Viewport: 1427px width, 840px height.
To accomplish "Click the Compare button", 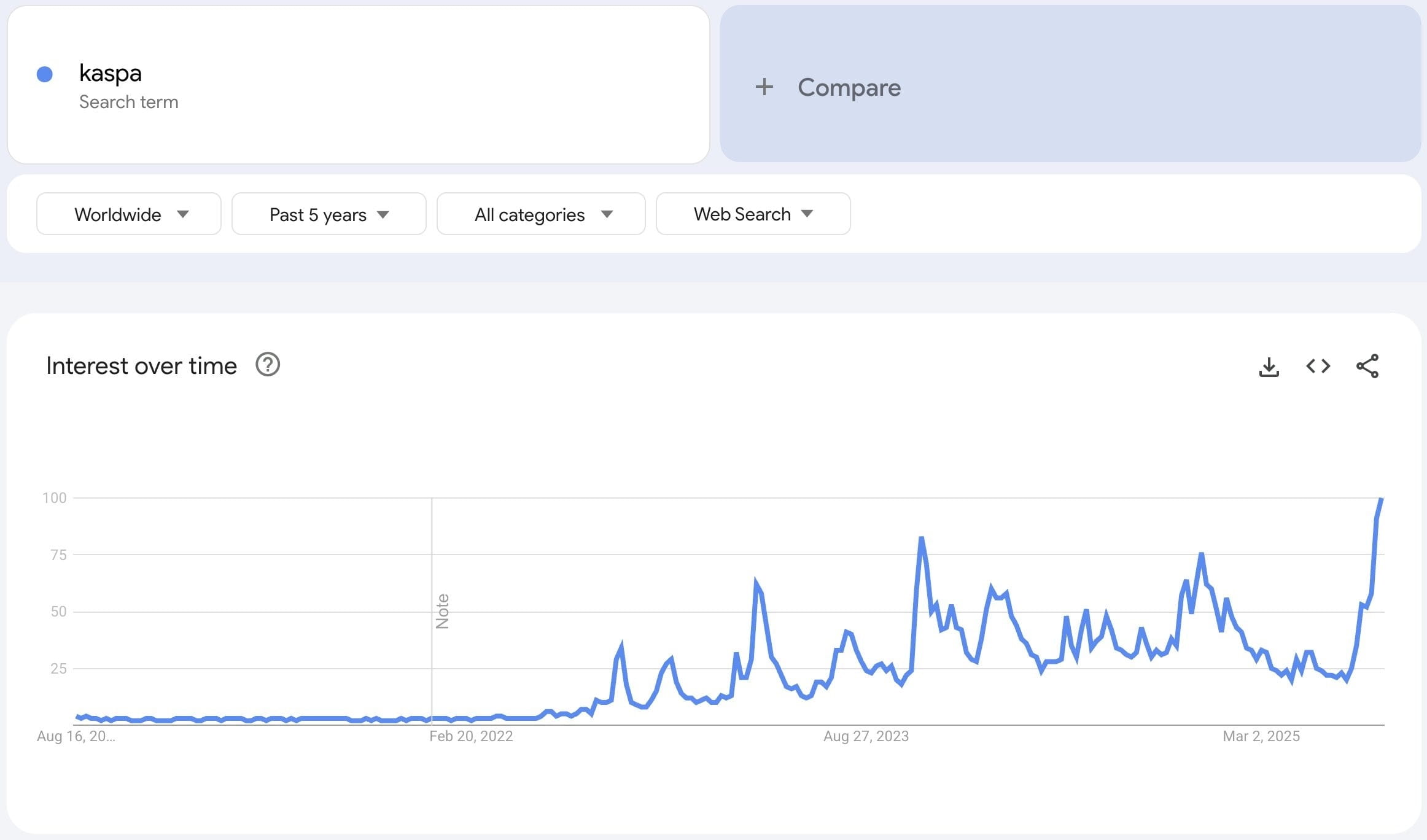I will pos(849,87).
